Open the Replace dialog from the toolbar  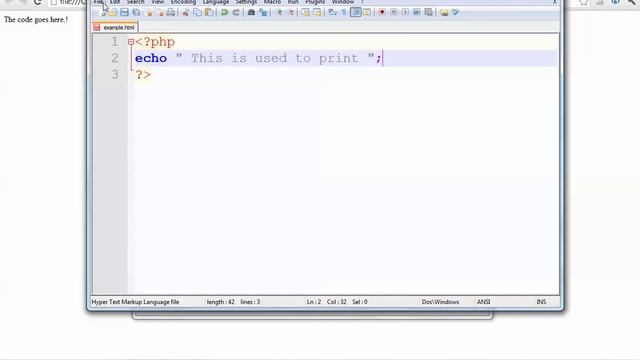click(x=263, y=13)
